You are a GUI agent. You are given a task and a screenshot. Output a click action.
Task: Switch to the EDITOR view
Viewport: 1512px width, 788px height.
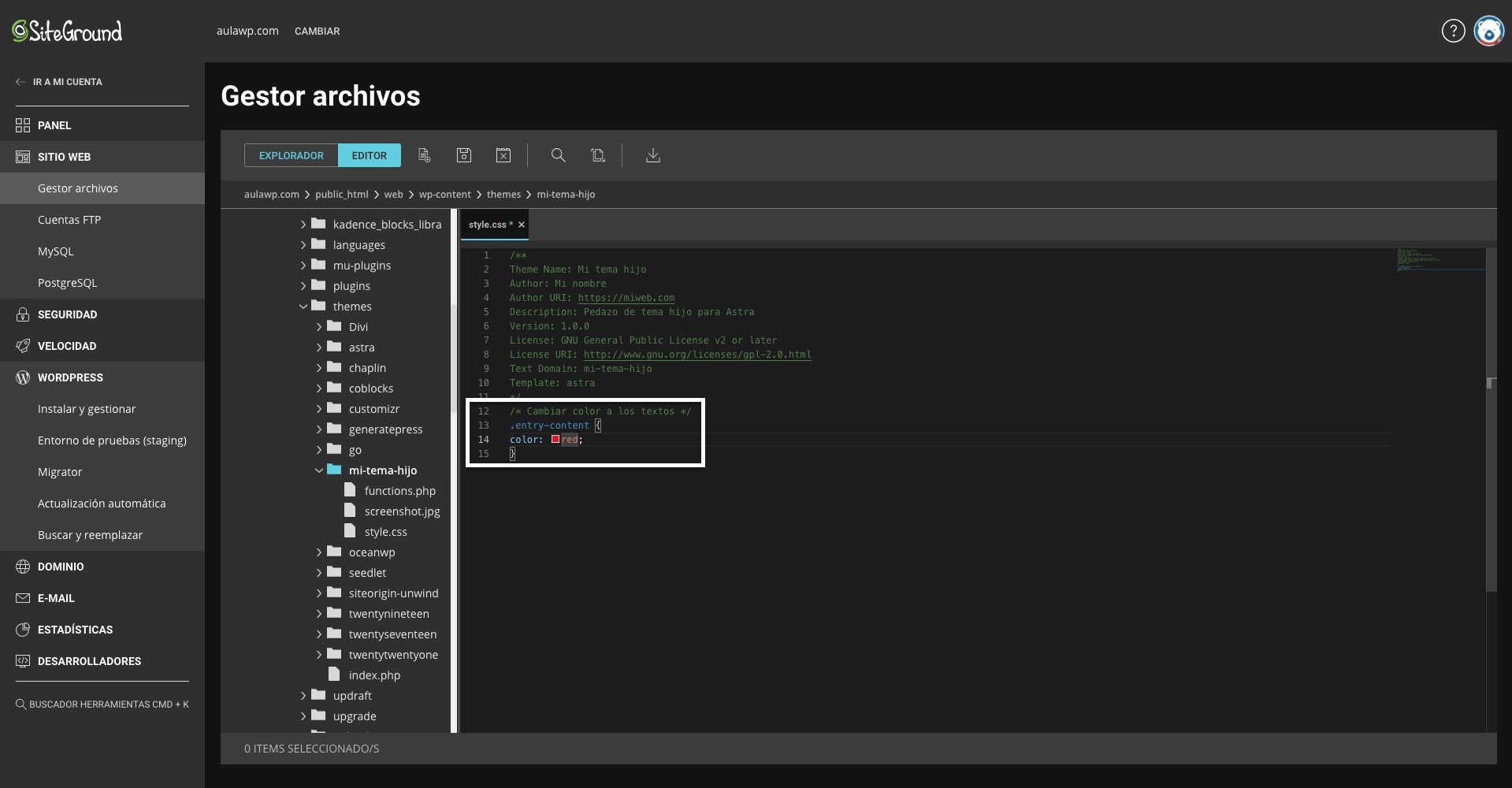tap(370, 155)
